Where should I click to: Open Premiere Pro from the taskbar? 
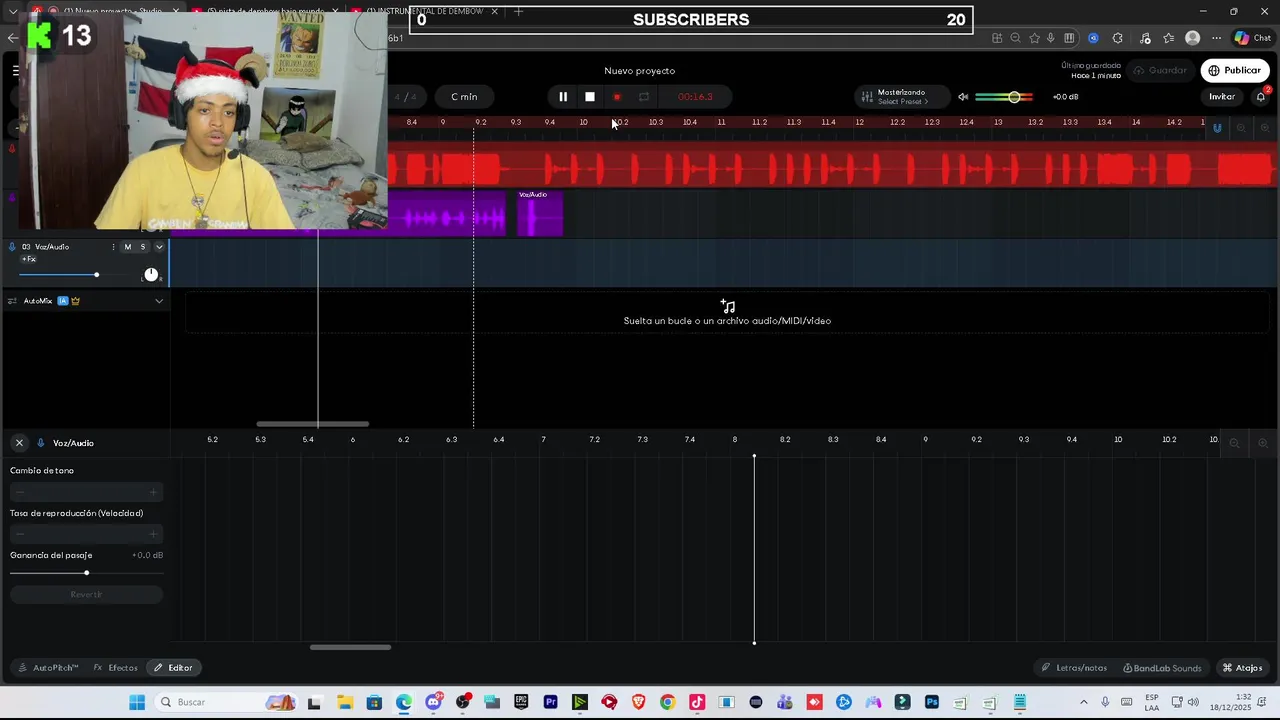[x=550, y=702]
